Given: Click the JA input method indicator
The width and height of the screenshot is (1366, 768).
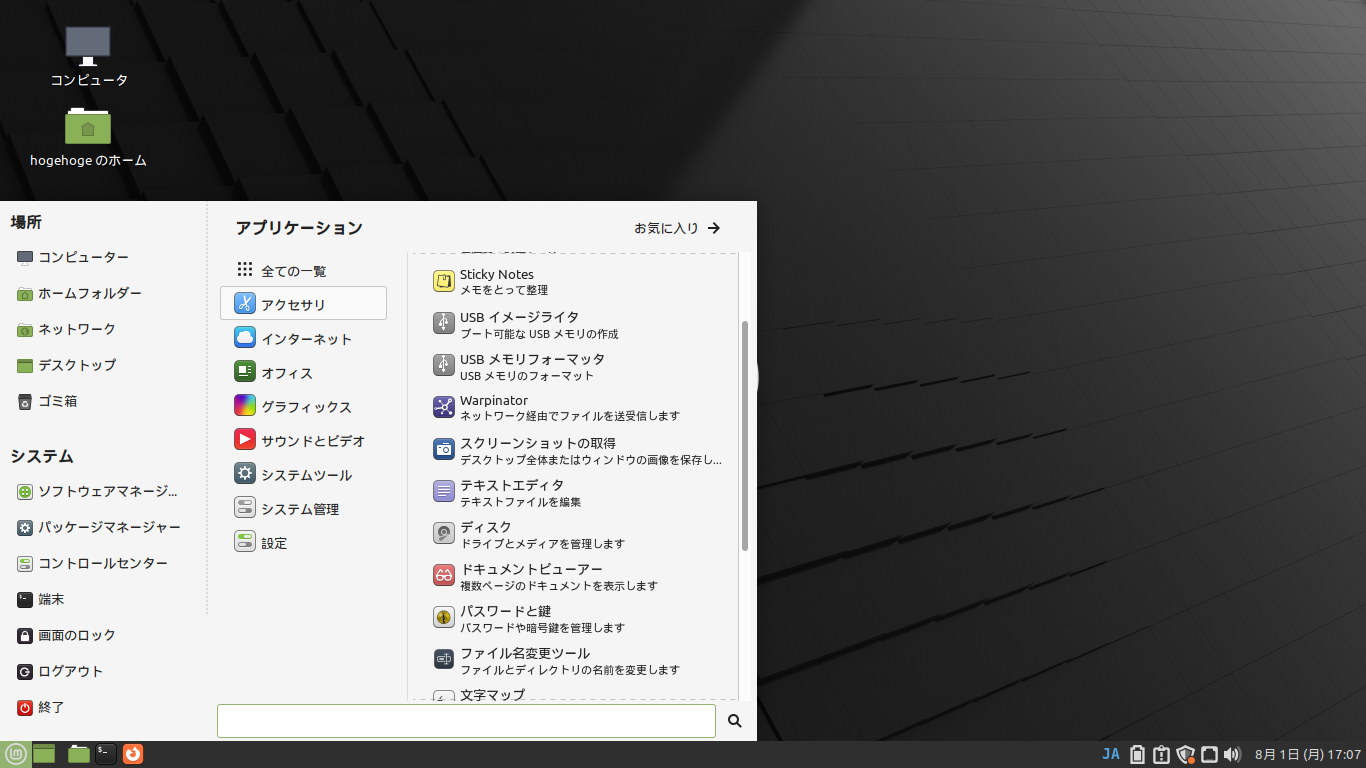Looking at the screenshot, I should click(x=1111, y=754).
